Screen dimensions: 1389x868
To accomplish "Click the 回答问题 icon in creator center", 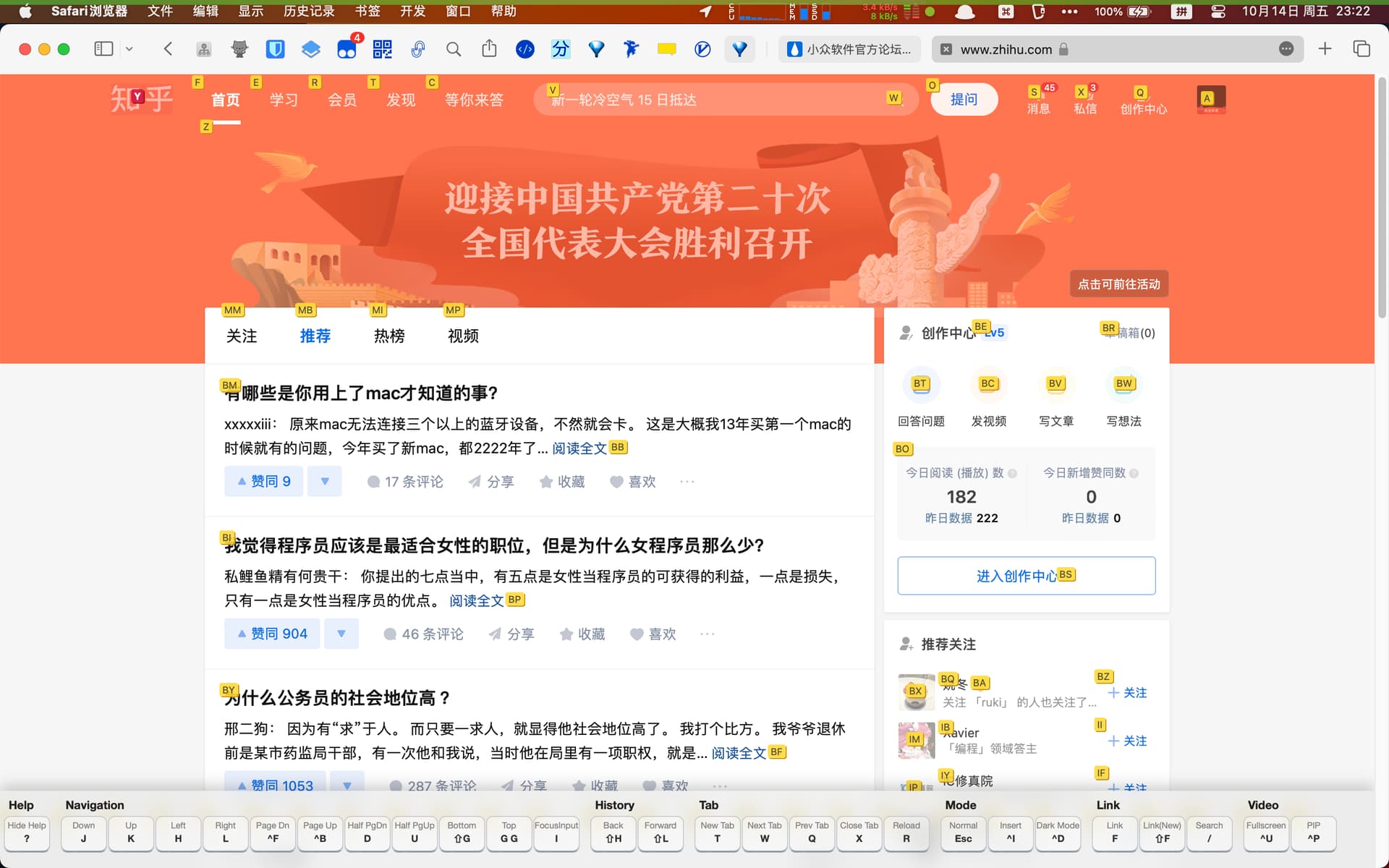I will 920,385.
